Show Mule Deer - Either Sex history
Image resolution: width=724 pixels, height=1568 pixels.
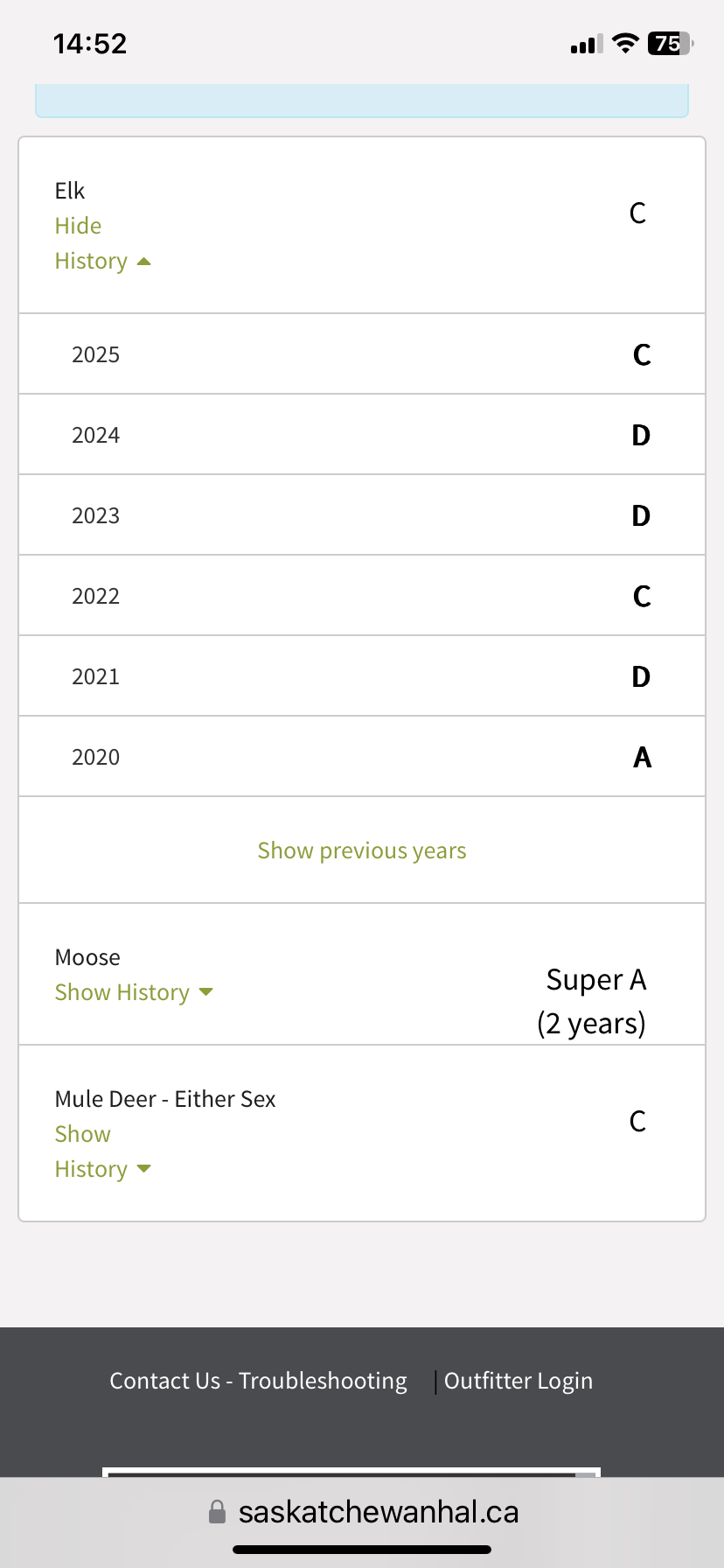83,1134
